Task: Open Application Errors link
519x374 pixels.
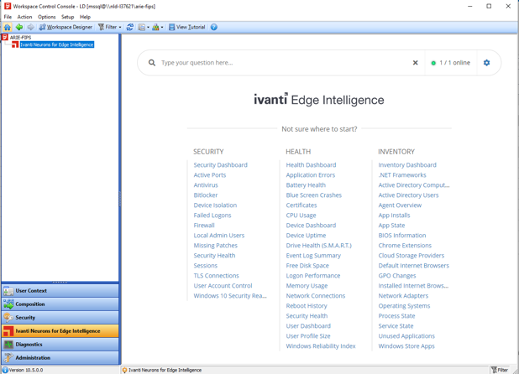Action: (x=310, y=175)
